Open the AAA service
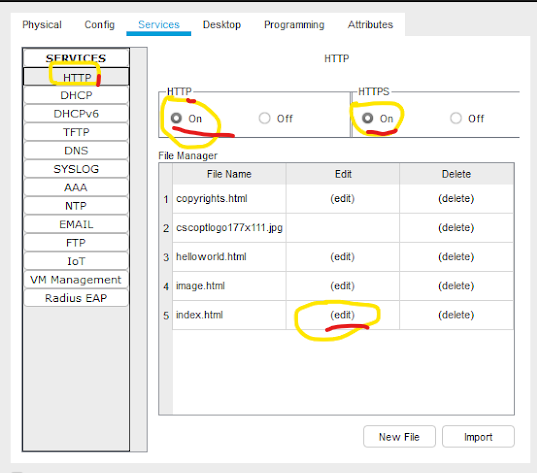 click(76, 188)
